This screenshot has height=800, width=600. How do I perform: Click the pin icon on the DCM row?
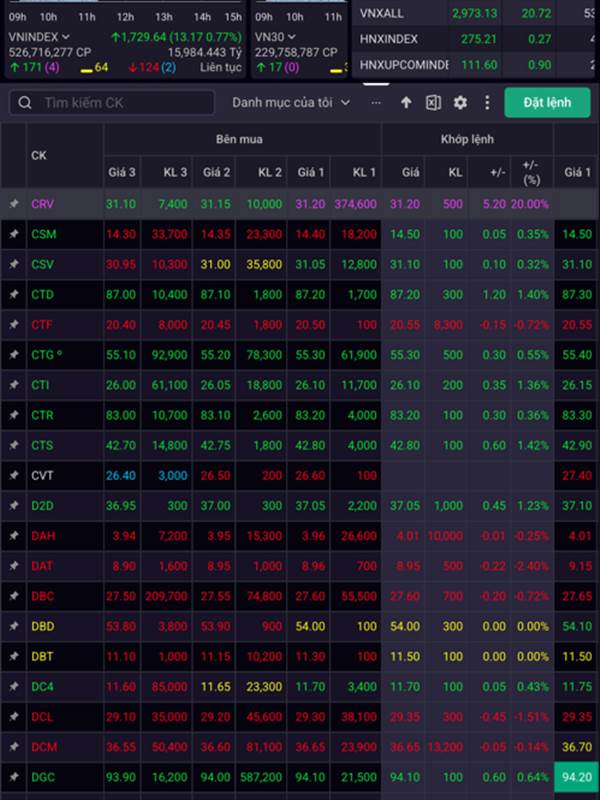point(14,747)
